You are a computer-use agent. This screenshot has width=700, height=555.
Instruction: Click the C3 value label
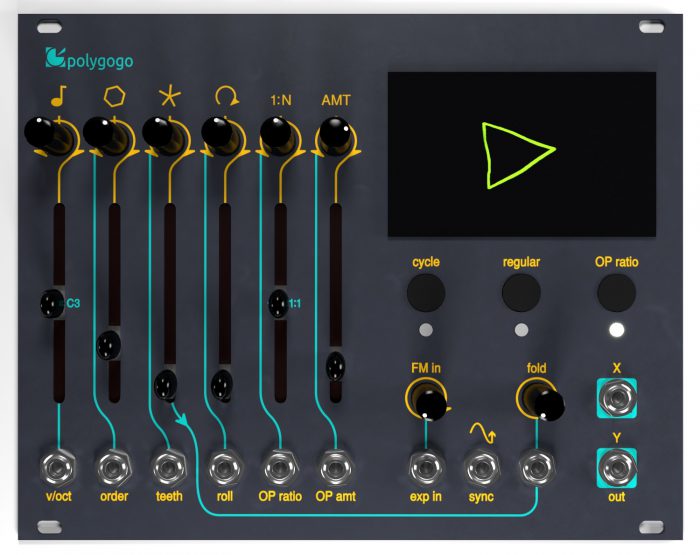coord(73,304)
